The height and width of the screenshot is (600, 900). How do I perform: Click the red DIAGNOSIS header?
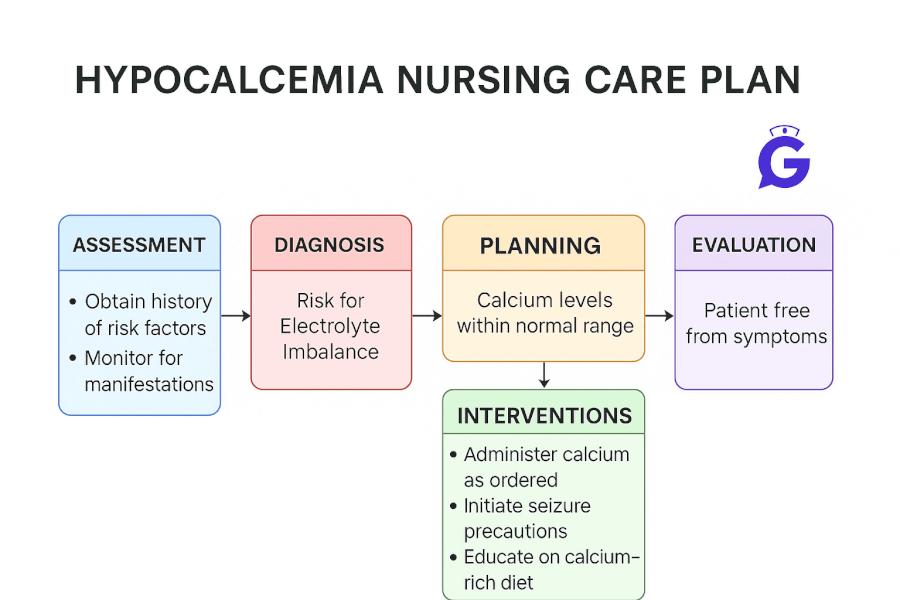pos(329,245)
